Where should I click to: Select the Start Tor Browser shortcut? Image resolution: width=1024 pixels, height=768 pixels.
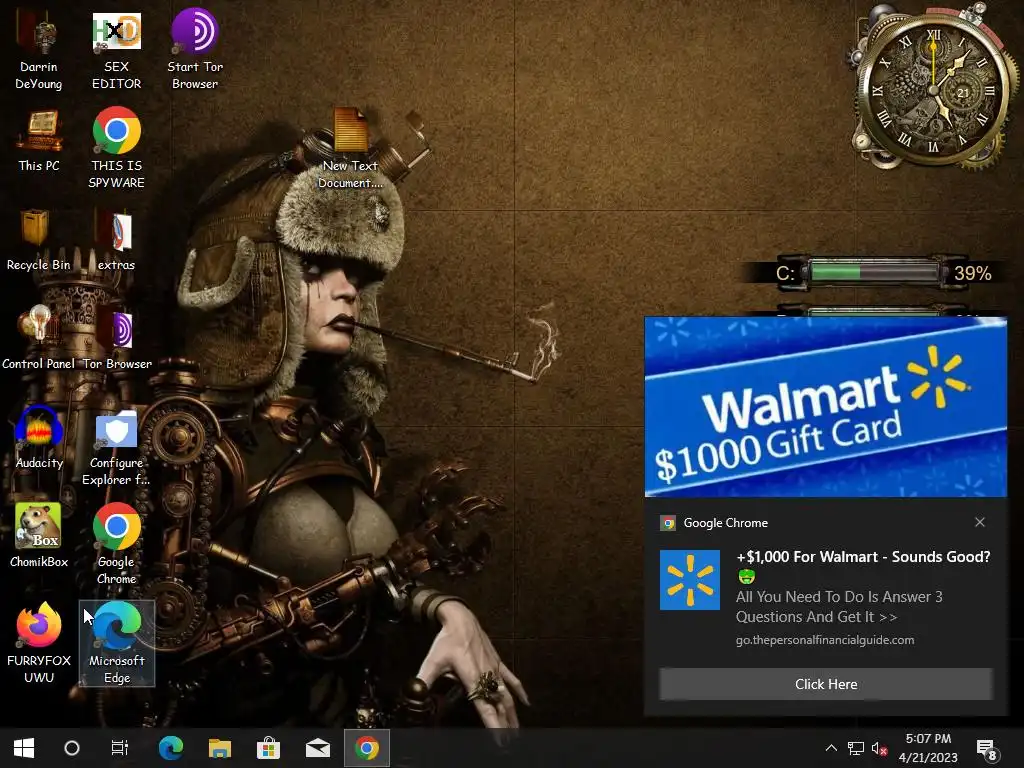click(x=195, y=51)
